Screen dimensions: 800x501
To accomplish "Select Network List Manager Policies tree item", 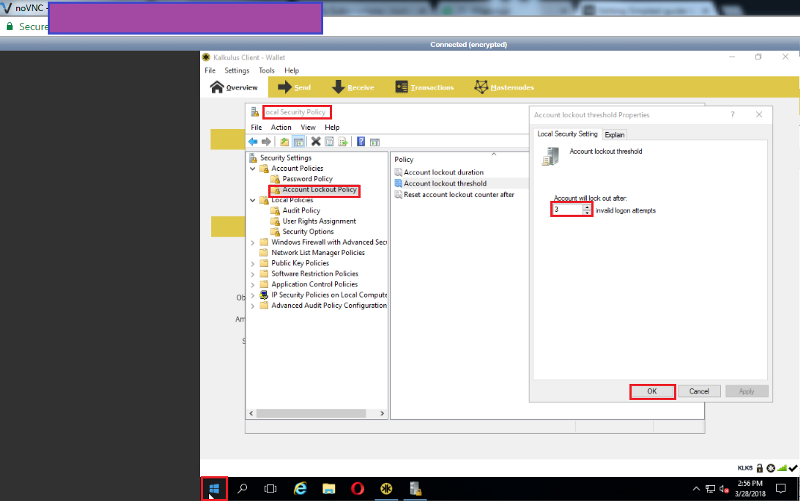I will click(318, 253).
